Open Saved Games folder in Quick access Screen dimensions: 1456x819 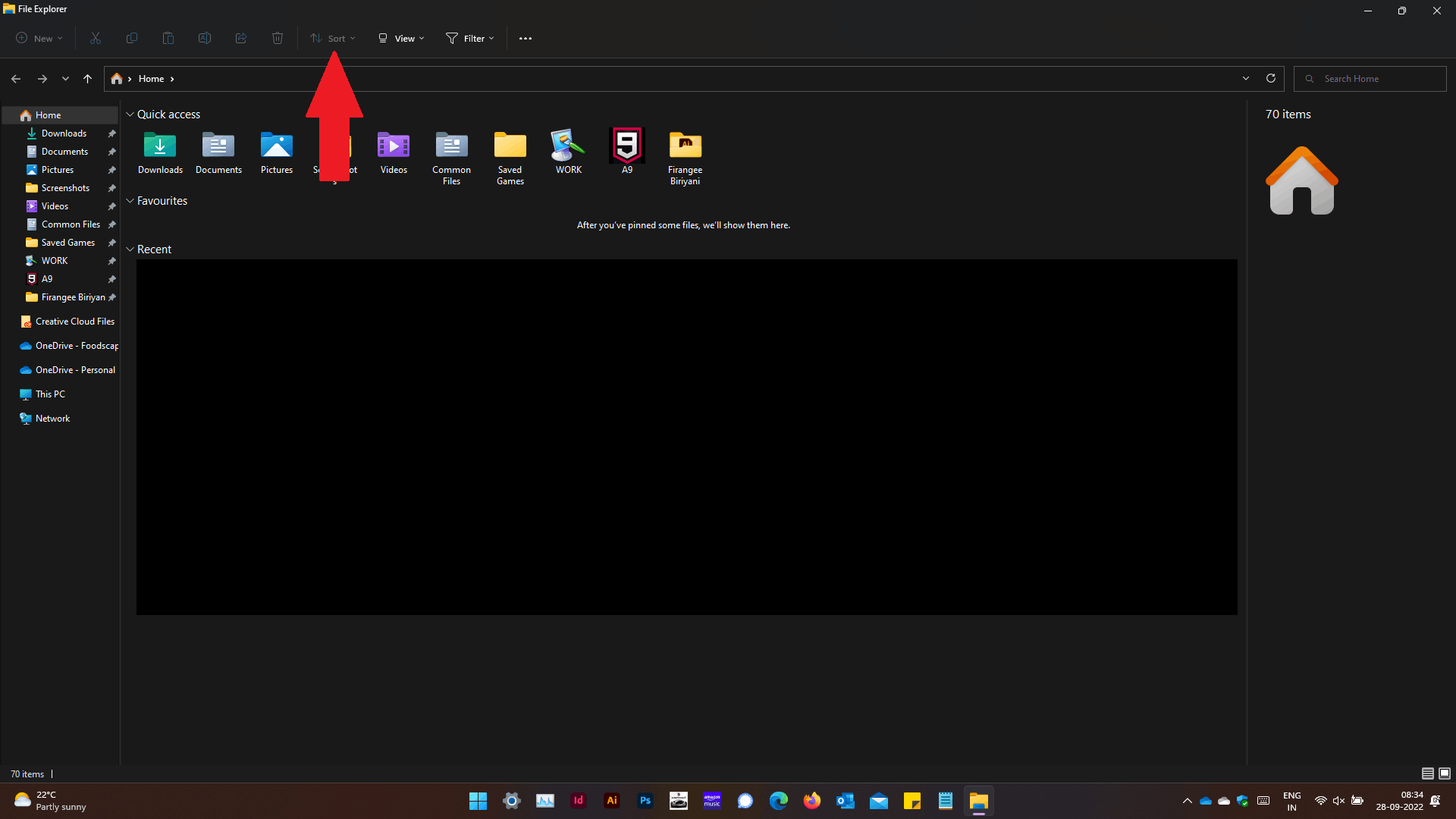coord(510,158)
